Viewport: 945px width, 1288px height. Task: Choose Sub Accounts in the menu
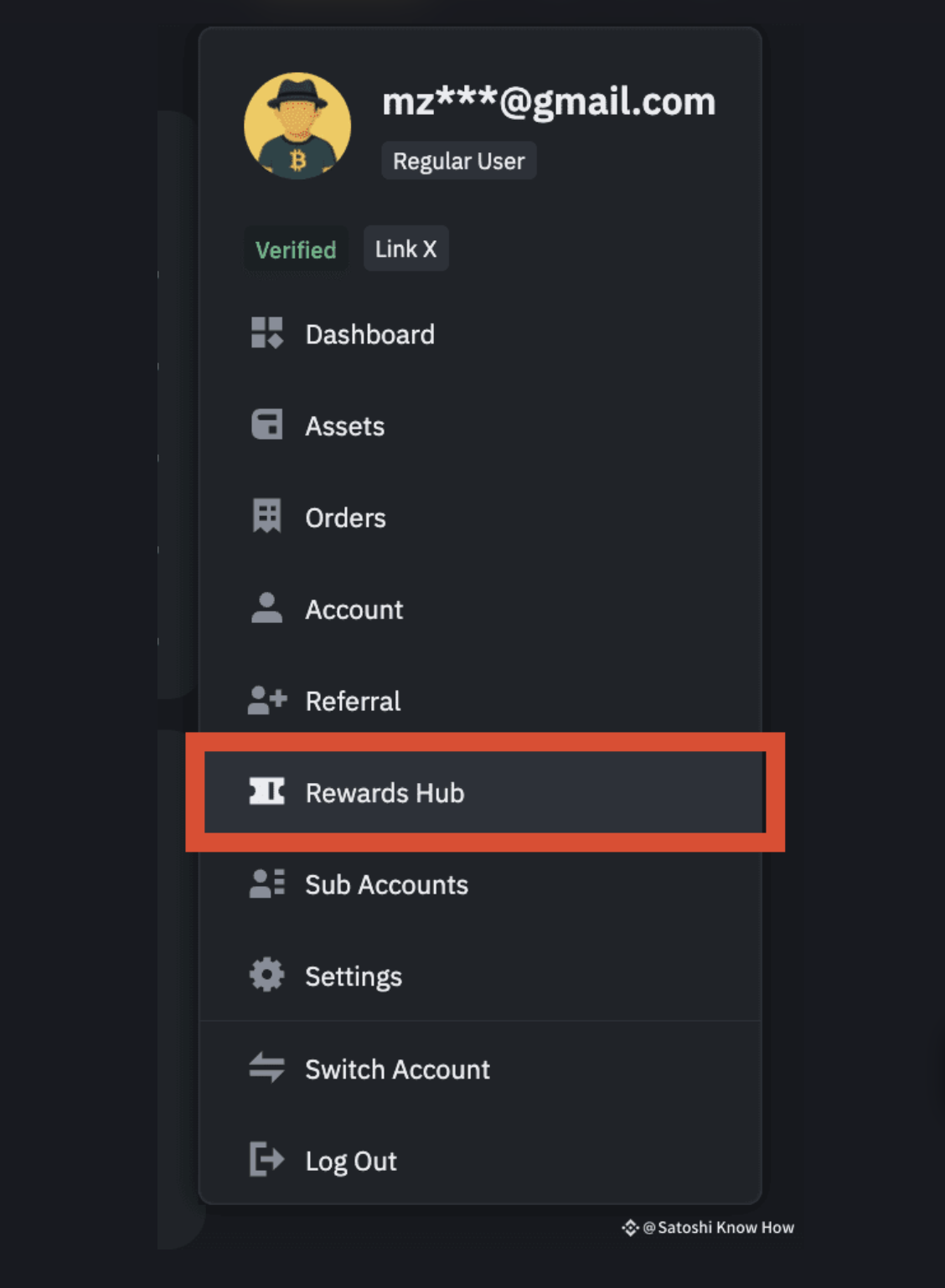coord(386,885)
